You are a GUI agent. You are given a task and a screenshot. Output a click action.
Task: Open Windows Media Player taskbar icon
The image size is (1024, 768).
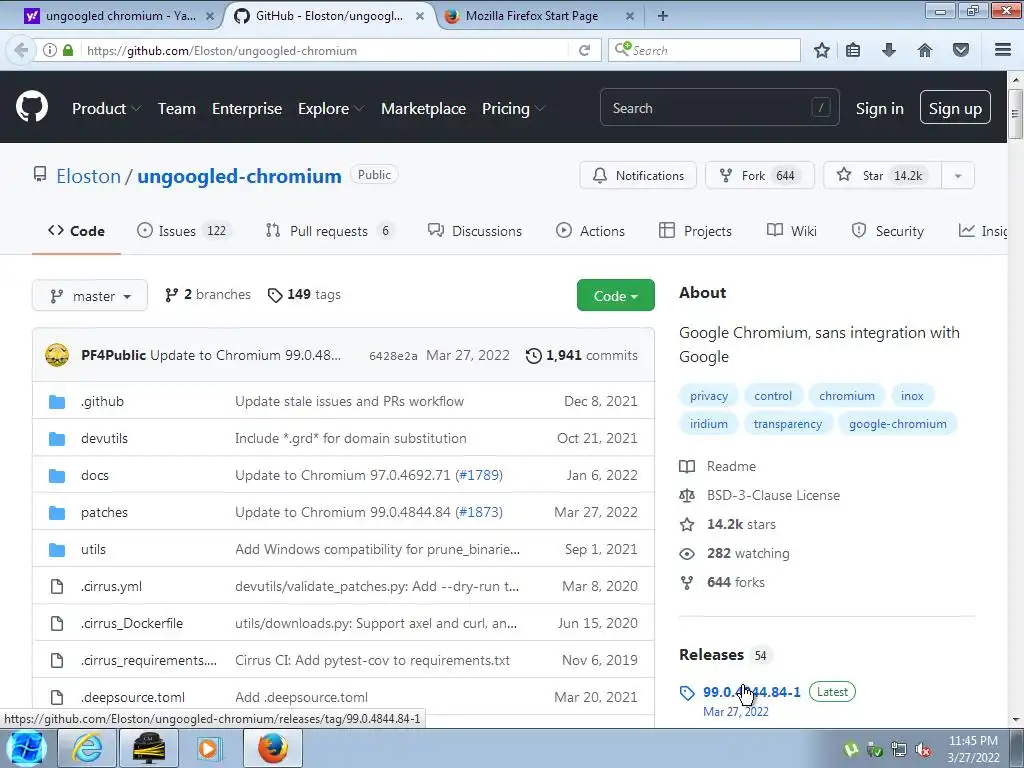pyautogui.click(x=208, y=748)
